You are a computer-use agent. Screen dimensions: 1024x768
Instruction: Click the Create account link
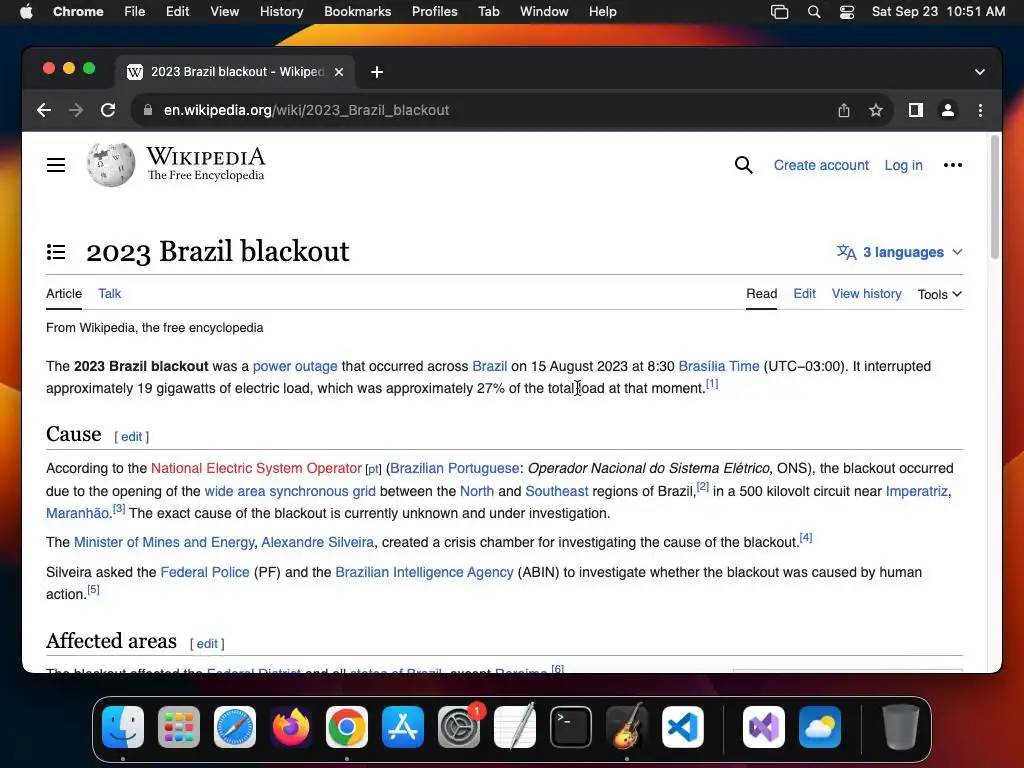tap(821, 165)
